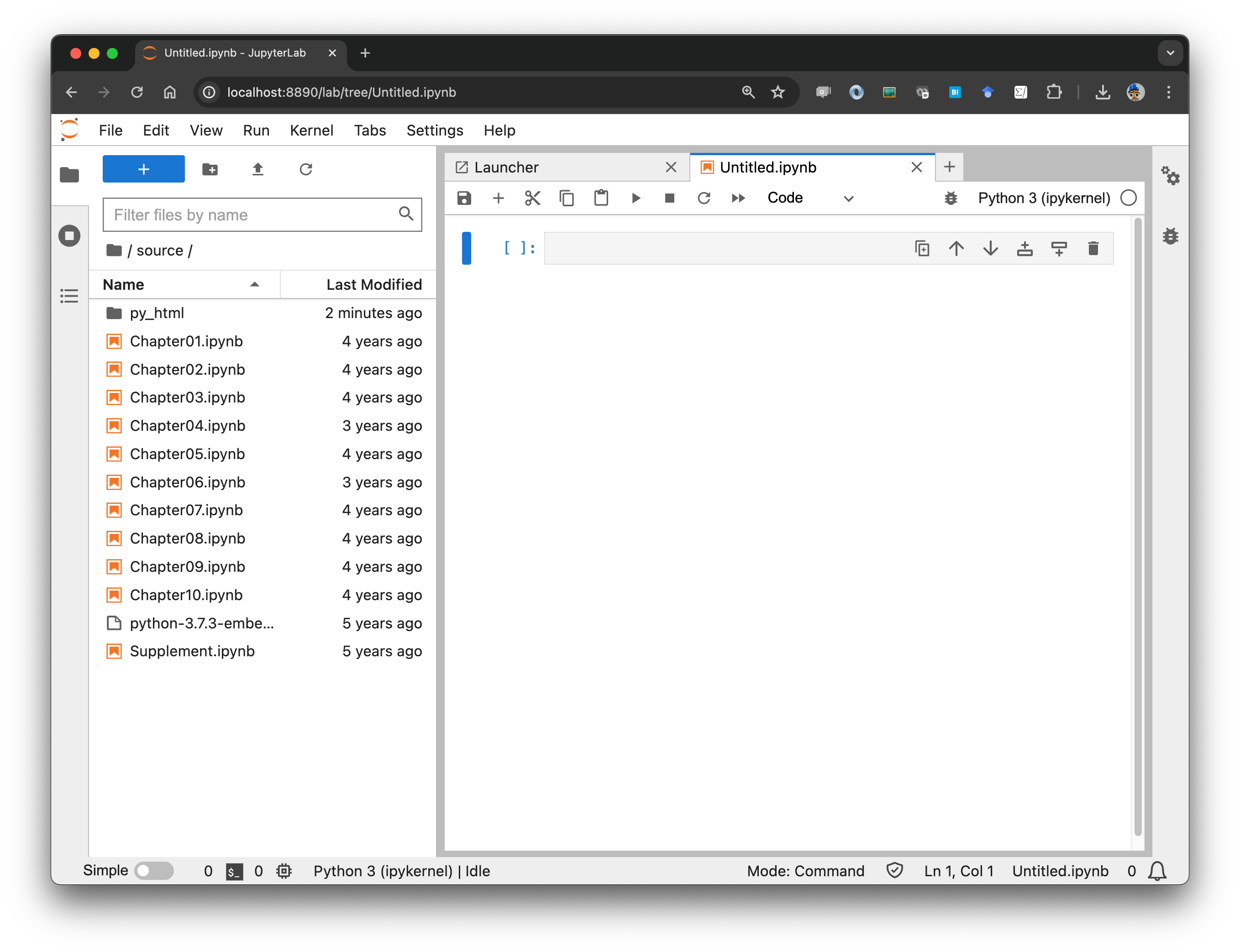Image resolution: width=1240 pixels, height=952 pixels.
Task: Restart kernel and run all cells
Action: click(x=738, y=199)
